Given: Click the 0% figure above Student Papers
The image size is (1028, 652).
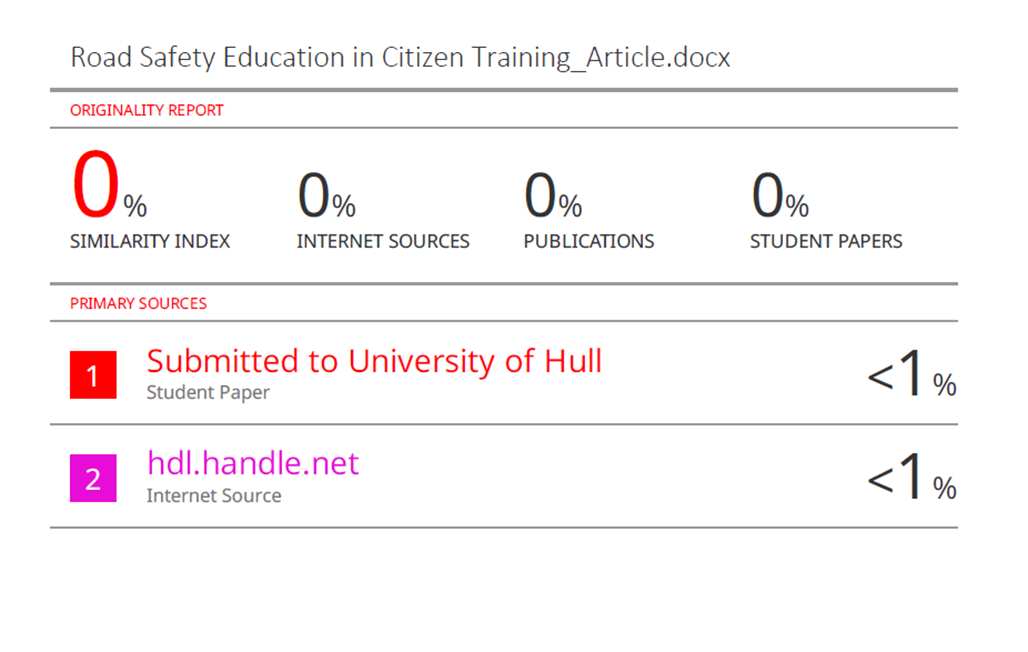Looking at the screenshot, I should 780,196.
